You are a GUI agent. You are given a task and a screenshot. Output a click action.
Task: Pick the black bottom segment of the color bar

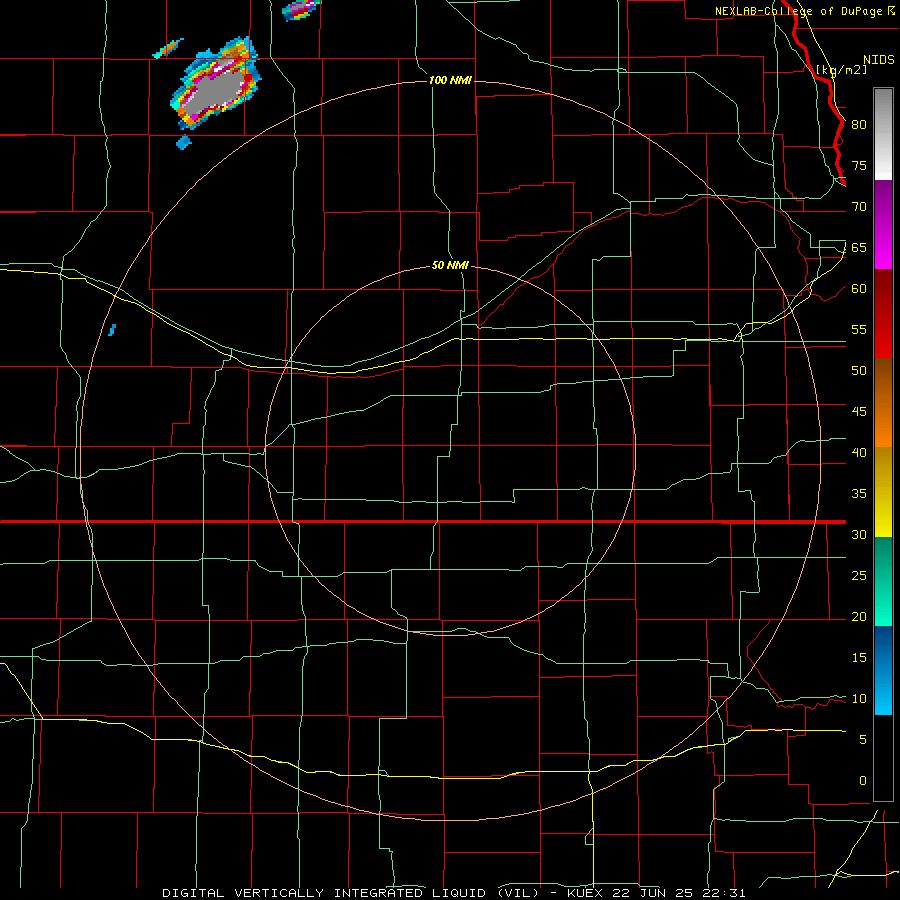tap(883, 758)
